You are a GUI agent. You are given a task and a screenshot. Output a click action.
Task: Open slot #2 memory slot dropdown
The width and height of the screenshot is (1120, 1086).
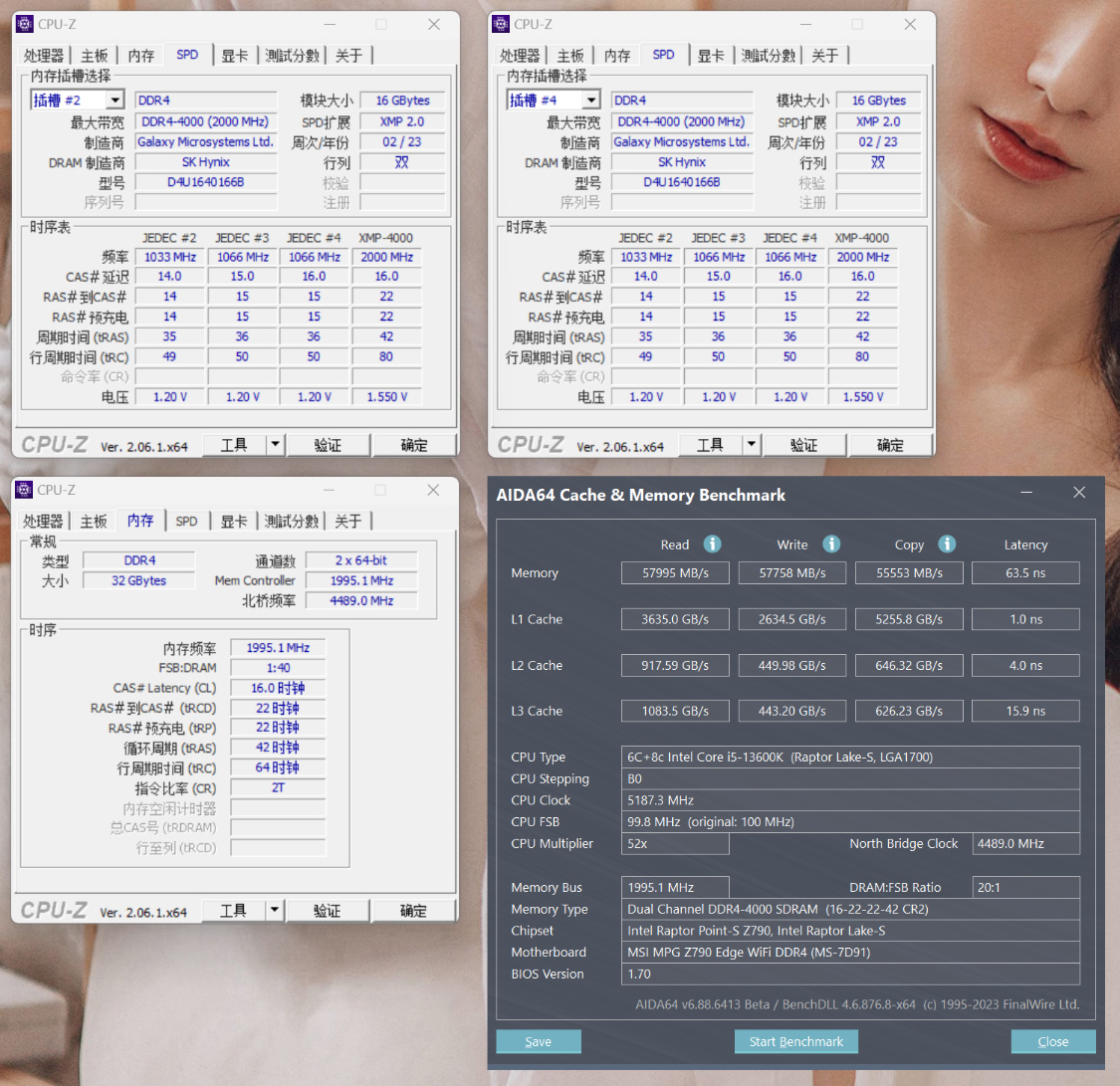[x=115, y=100]
